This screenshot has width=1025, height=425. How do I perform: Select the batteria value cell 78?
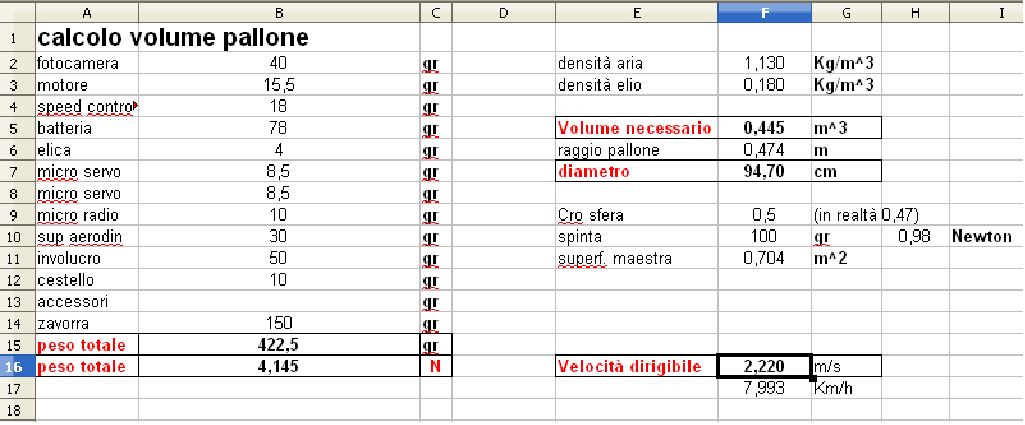[x=279, y=129]
